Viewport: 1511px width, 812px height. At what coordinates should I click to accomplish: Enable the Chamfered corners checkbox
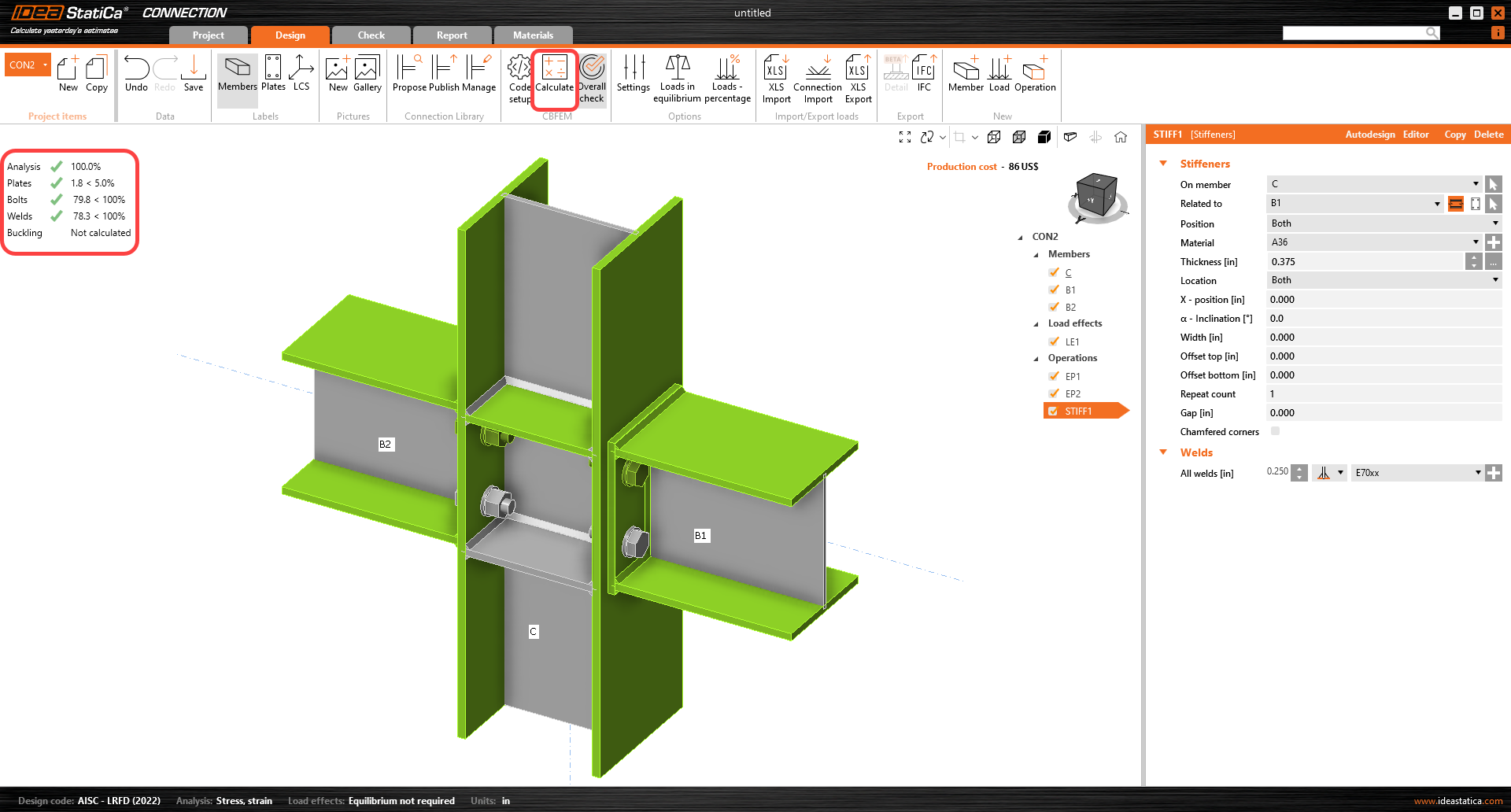pos(1275,431)
